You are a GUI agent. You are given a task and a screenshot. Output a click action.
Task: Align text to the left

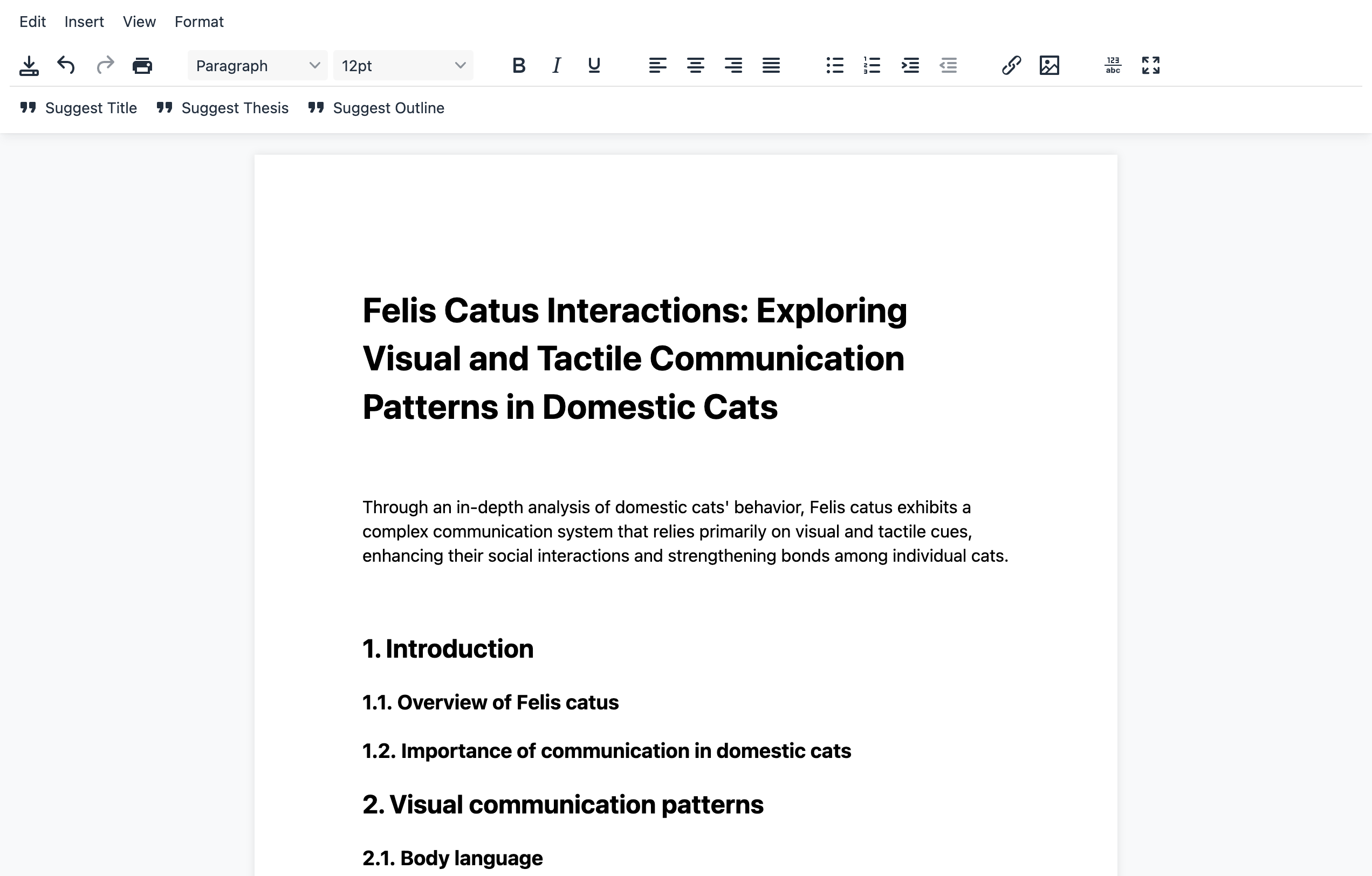coord(657,66)
